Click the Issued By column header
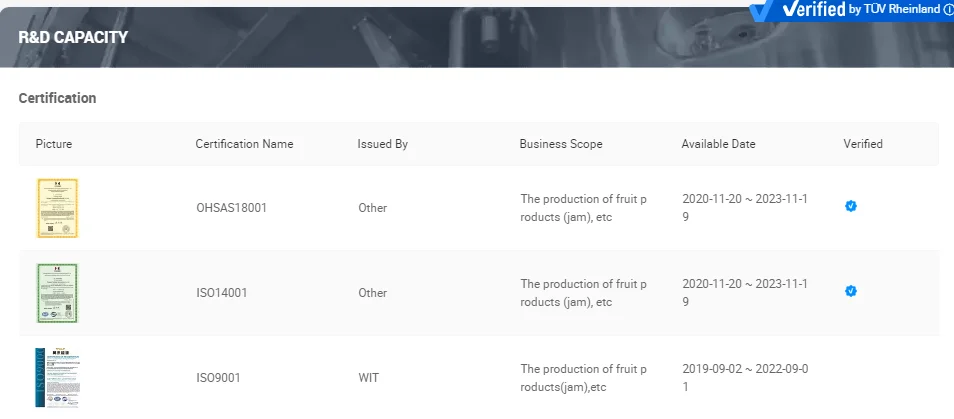 pos(382,144)
